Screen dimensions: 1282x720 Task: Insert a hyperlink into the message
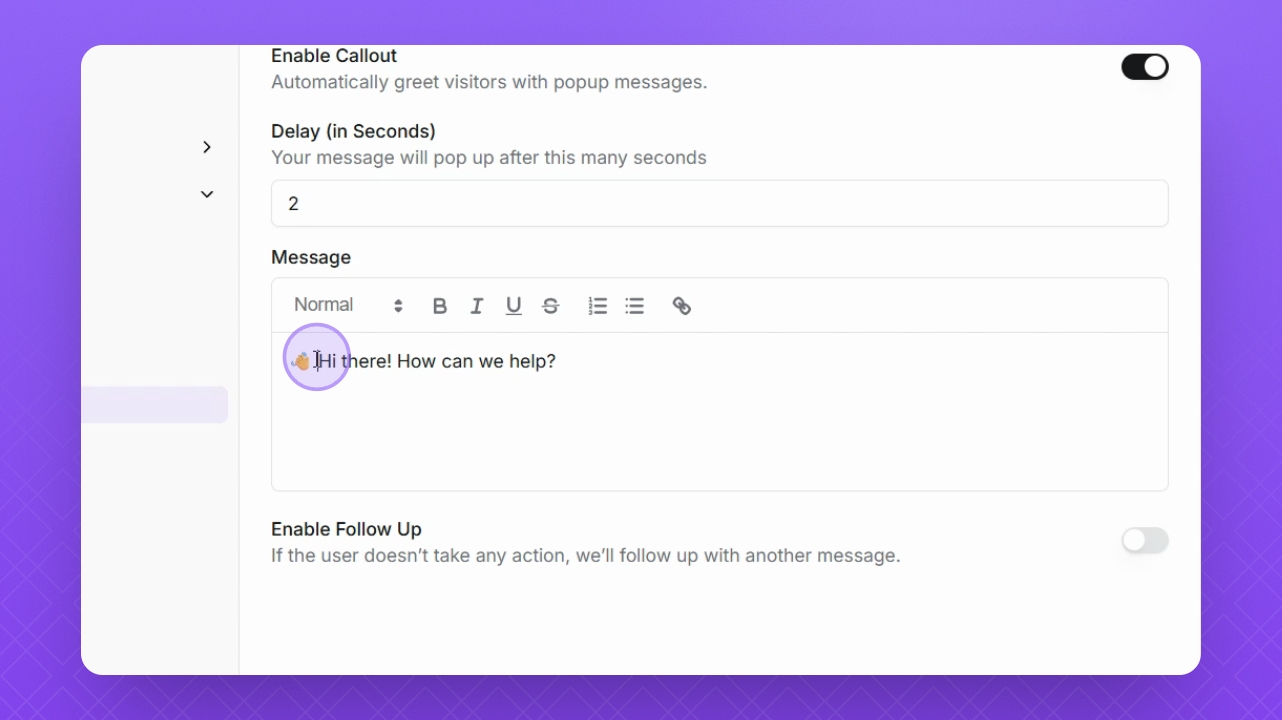coord(682,306)
